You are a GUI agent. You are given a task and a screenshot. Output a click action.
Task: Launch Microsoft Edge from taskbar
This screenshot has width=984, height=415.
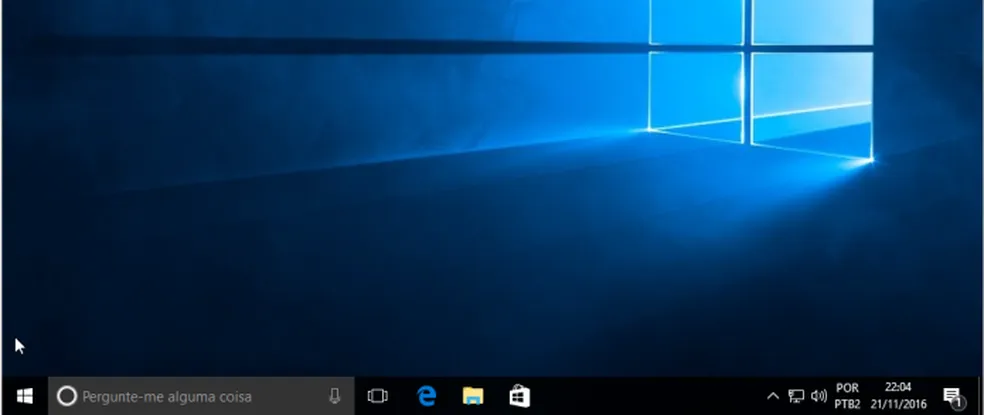(427, 396)
